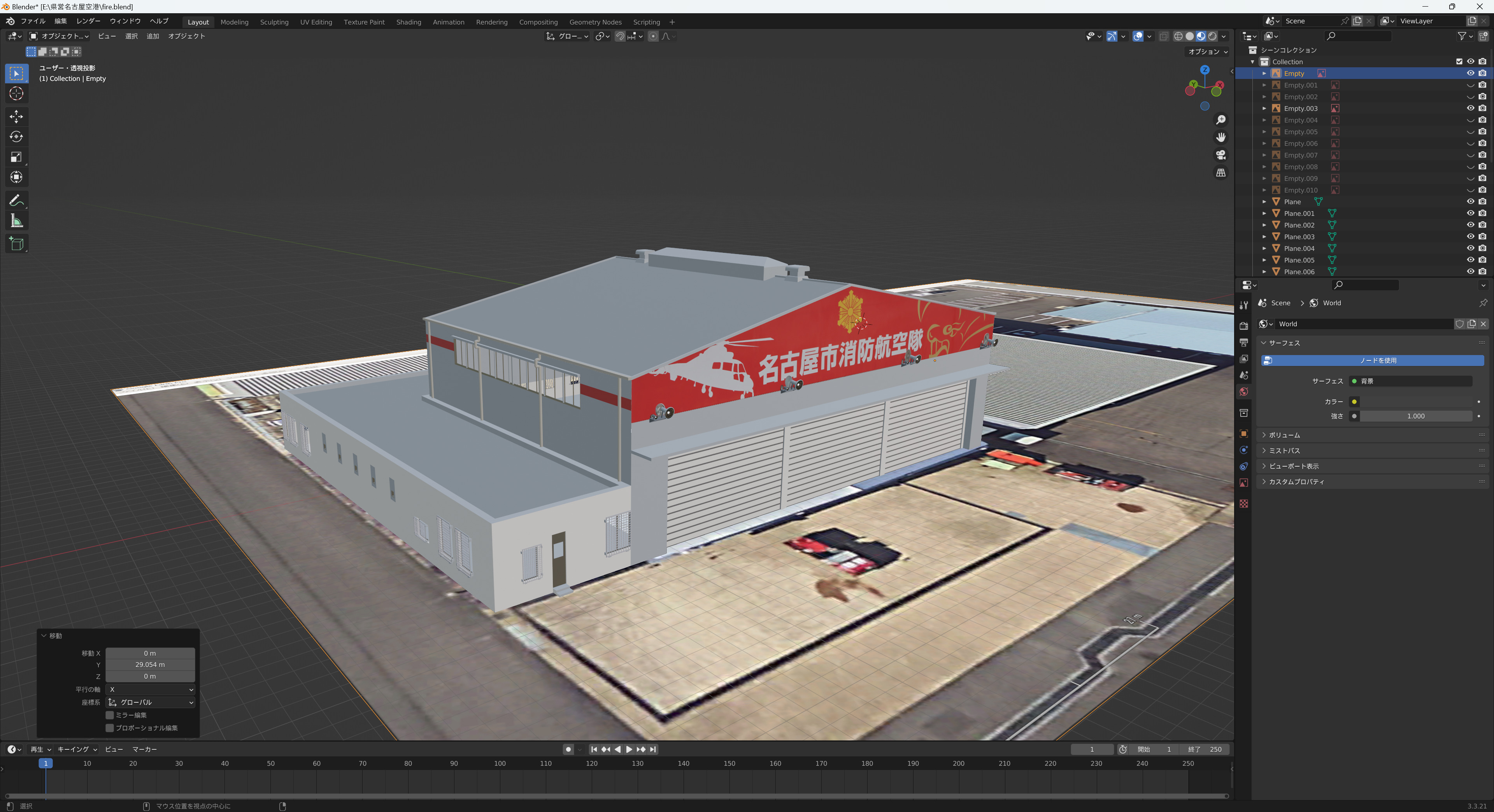Image resolution: width=1494 pixels, height=812 pixels.
Task: Enable the プロポーショナル編集 checkbox
Action: click(x=110, y=728)
